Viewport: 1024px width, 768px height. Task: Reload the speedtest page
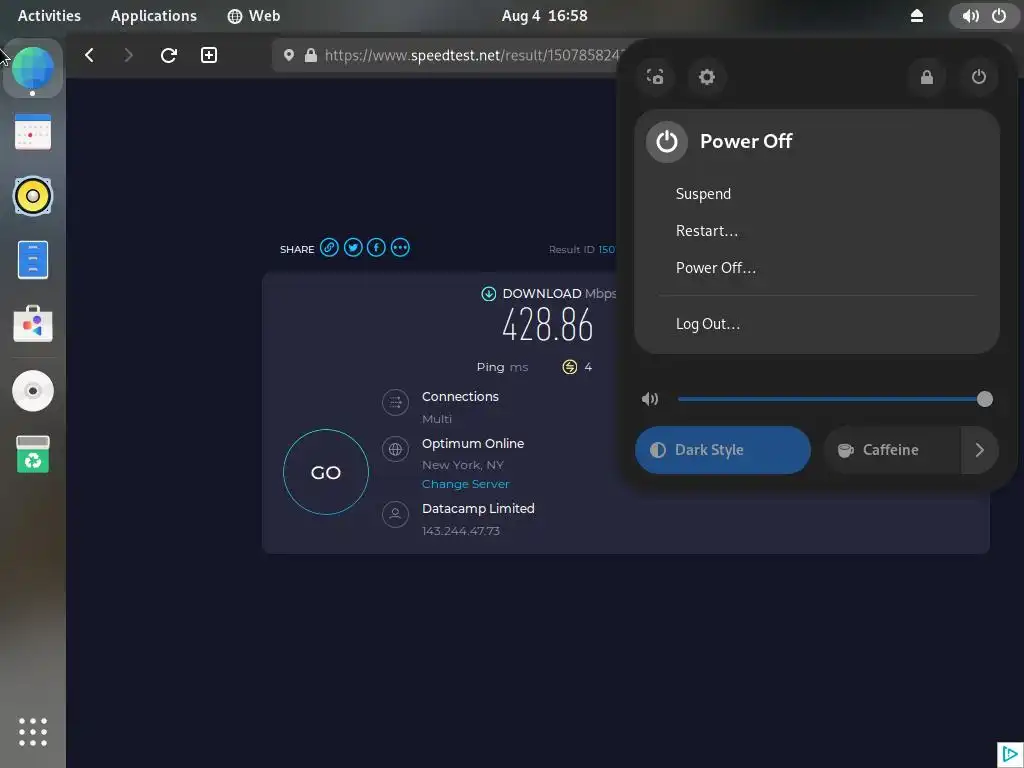(168, 56)
